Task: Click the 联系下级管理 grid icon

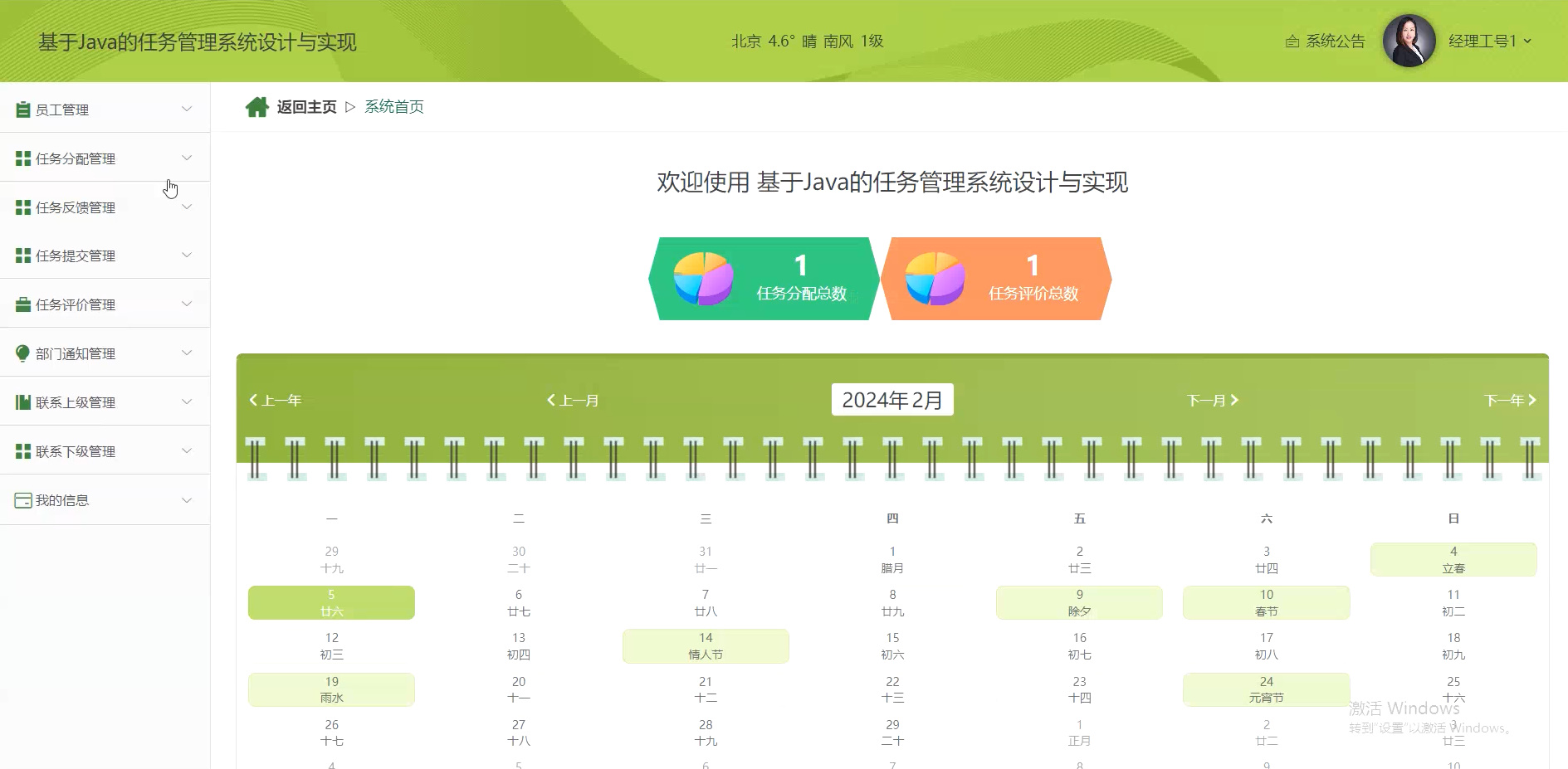Action: tap(23, 451)
